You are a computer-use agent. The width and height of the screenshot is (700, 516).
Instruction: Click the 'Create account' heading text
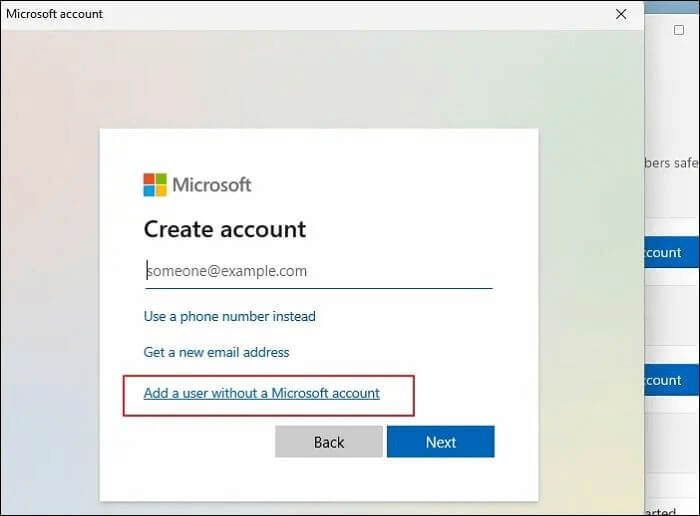pyautogui.click(x=225, y=229)
